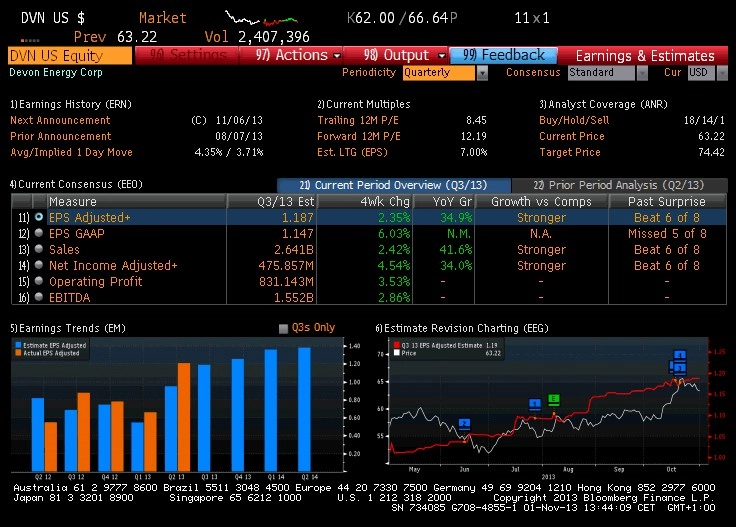Viewport: 736px width, 527px height.
Task: Switch to Current Period Overview (Q3/13) tab
Action: point(393,185)
